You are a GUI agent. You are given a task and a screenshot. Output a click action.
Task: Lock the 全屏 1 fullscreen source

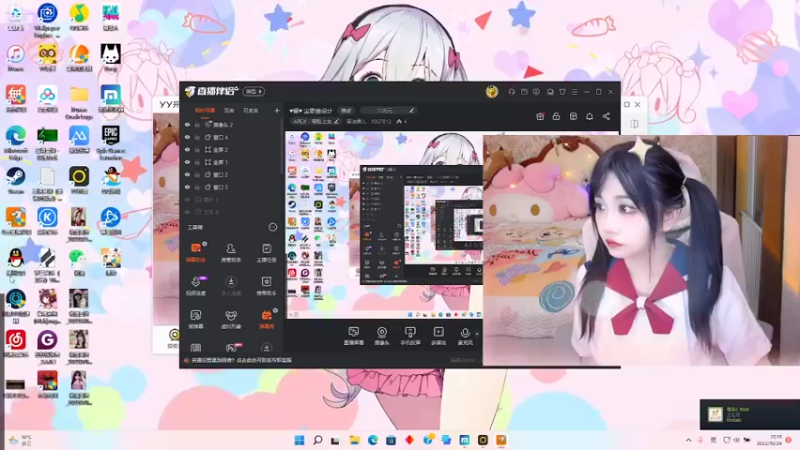[x=197, y=162]
